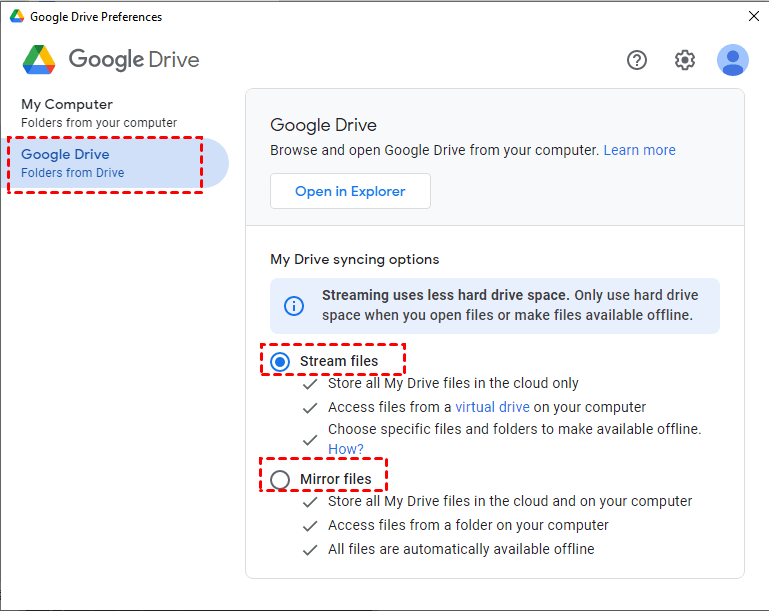Viewport: 769px width, 611px height.
Task: Click the large Google Drive logo
Action: click(x=39, y=60)
